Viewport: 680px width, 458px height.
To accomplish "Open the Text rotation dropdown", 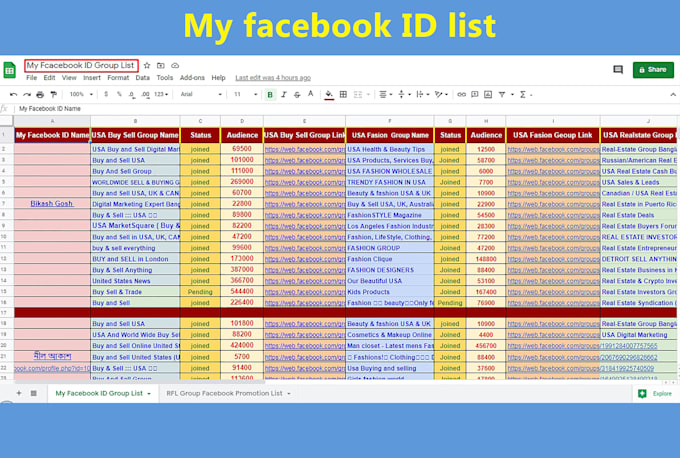I will [x=441, y=94].
